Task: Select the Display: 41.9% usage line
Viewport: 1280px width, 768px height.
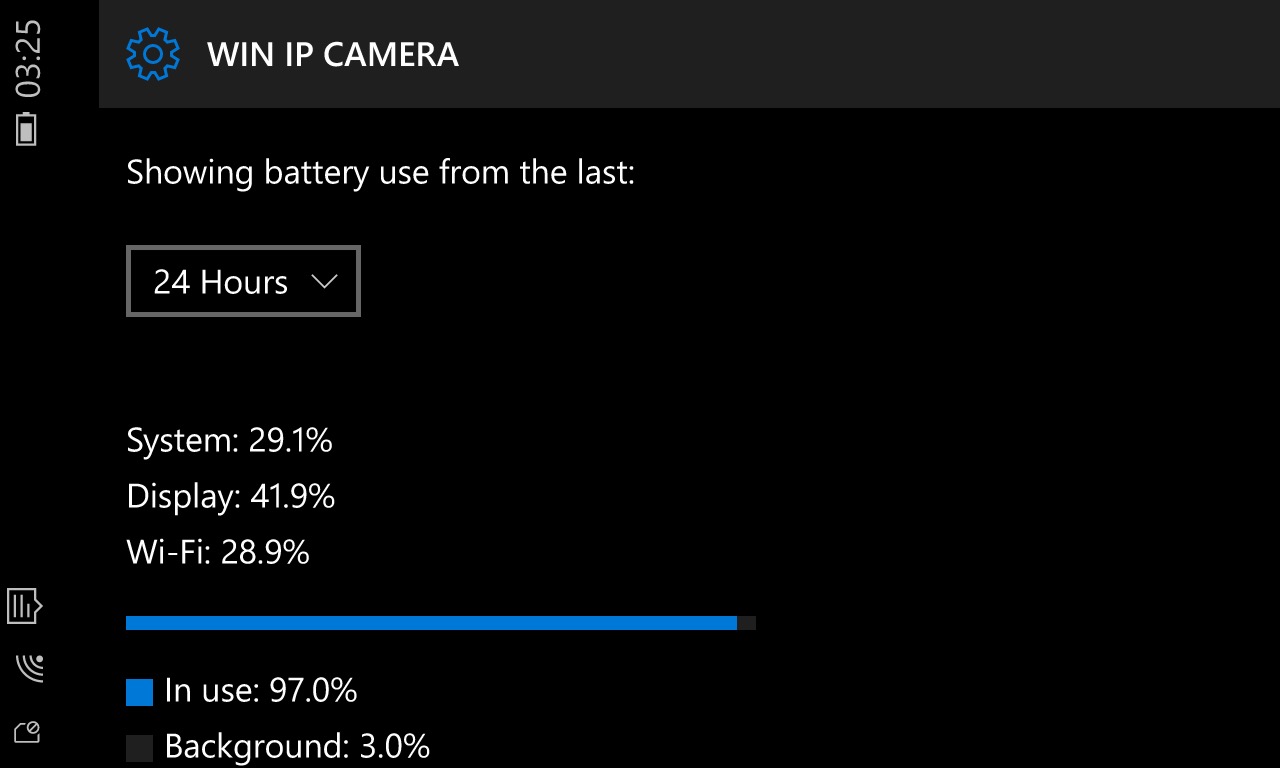Action: tap(230, 496)
